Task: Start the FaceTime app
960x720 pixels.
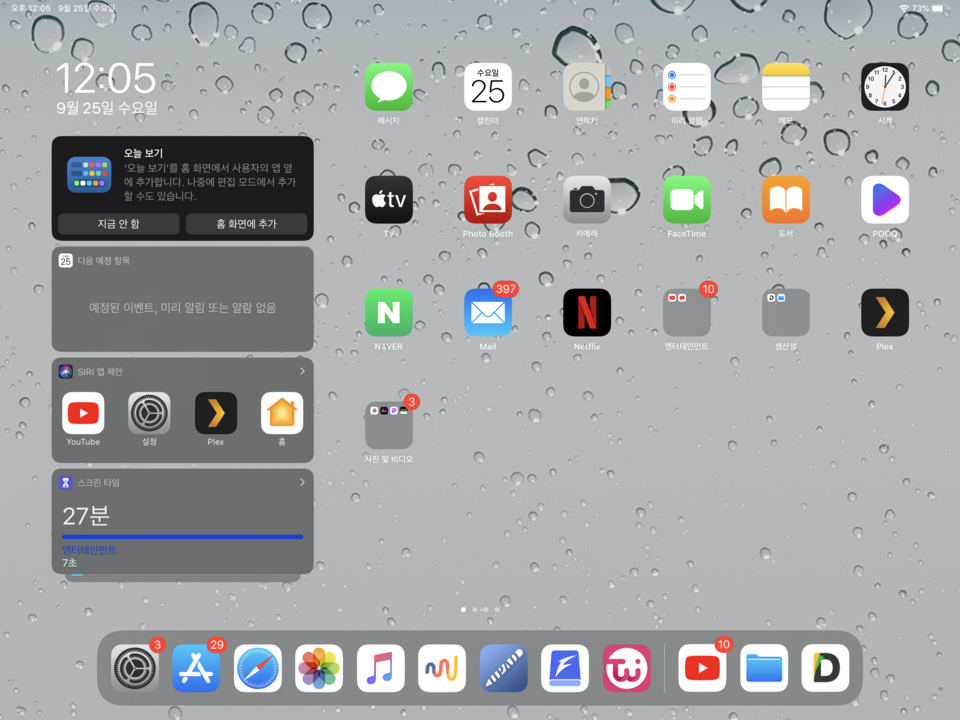Action: 686,200
